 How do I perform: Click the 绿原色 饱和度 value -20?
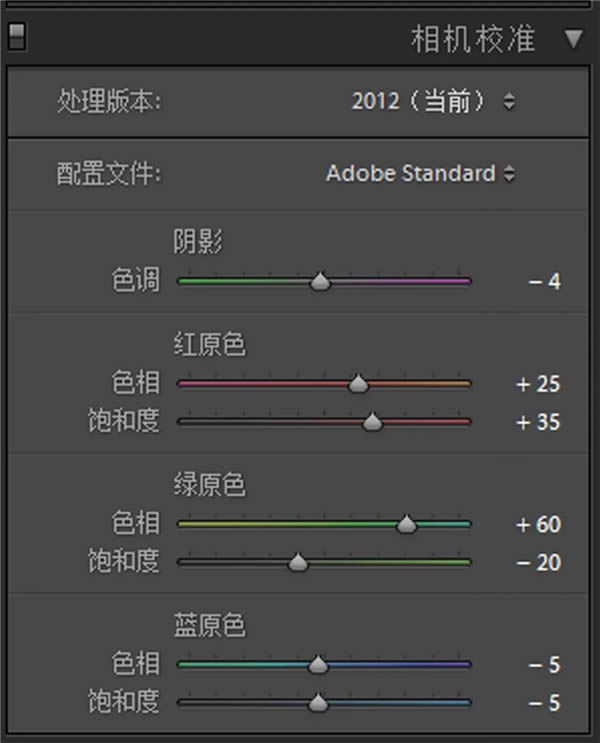click(539, 563)
